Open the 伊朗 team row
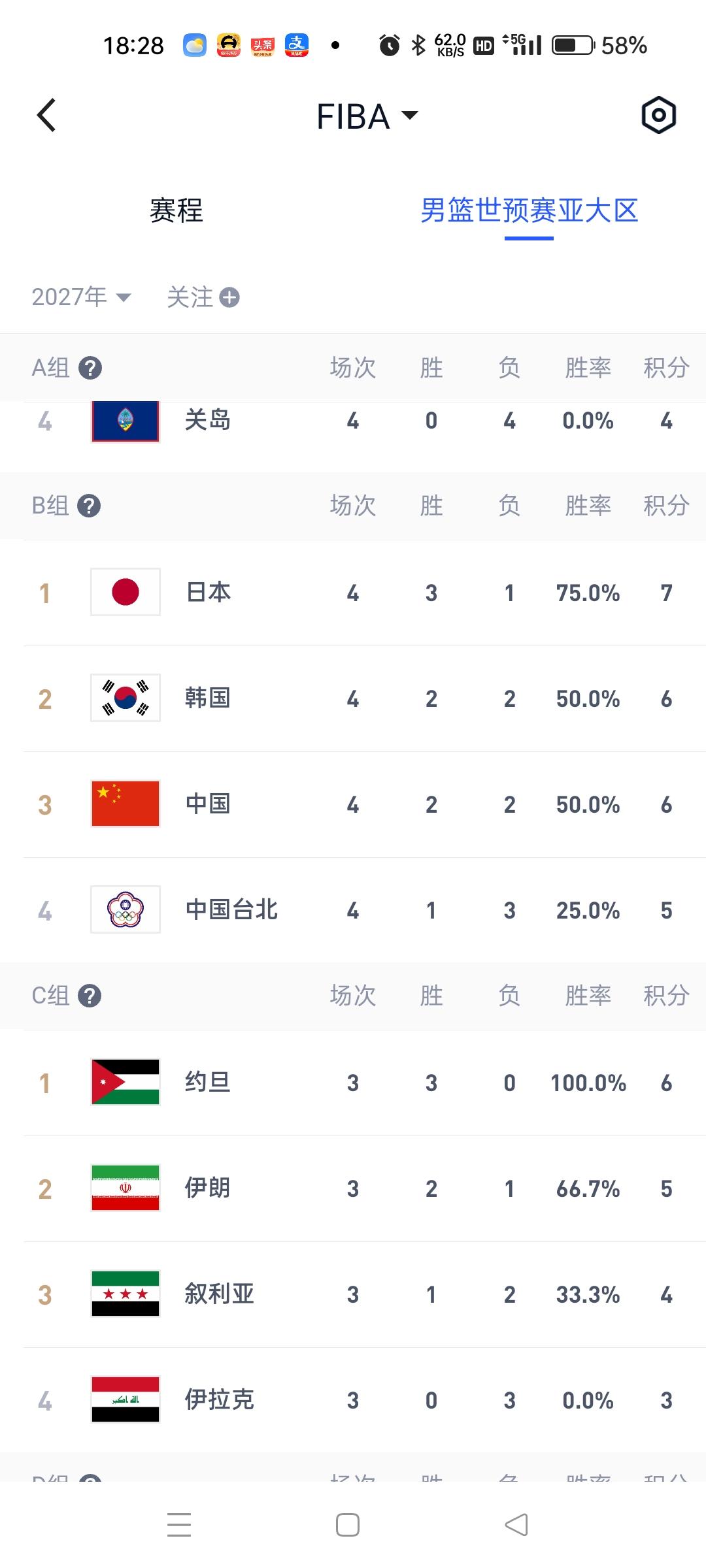 click(353, 1189)
